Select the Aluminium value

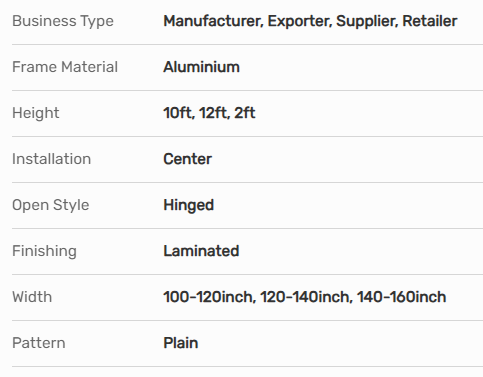[x=201, y=67]
